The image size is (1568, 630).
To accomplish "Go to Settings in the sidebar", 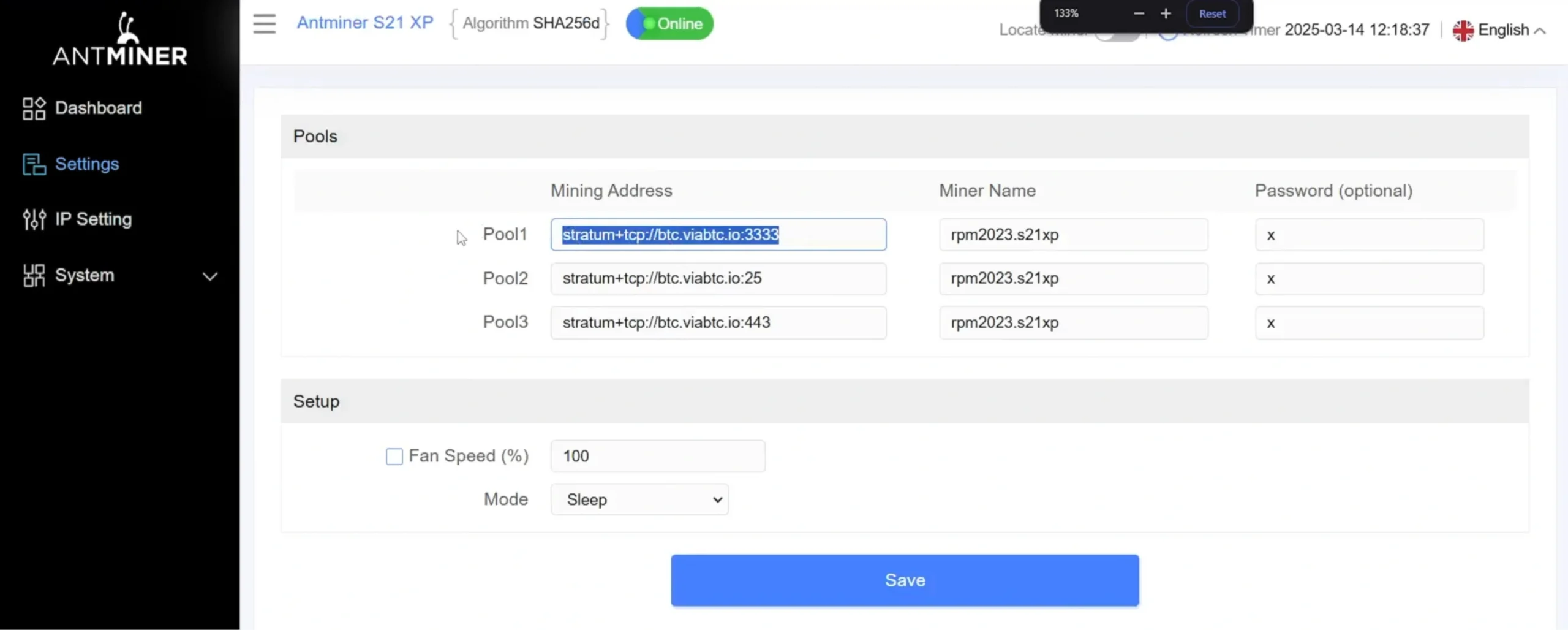I will point(70,164).
